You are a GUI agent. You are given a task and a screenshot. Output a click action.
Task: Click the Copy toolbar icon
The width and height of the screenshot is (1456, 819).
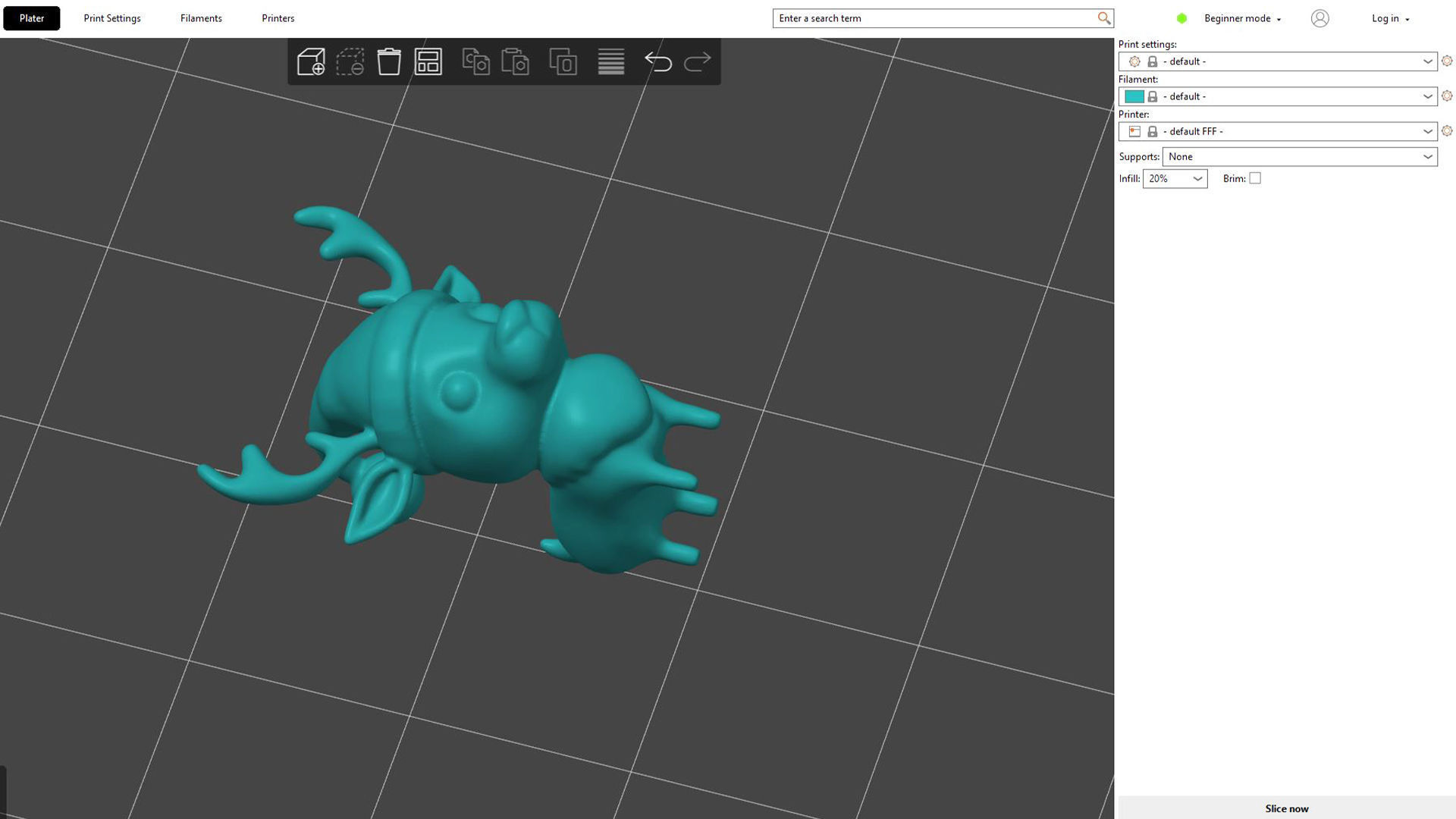[x=476, y=61]
